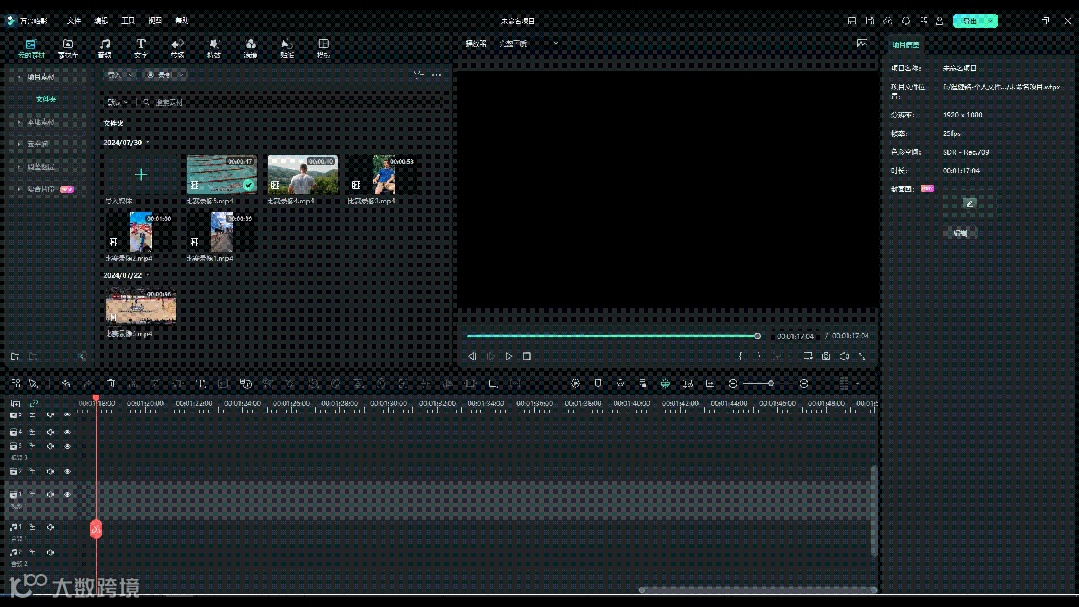1079x607 pixels.
Task: Click the timeline zoom-in plus icon
Action: tap(804, 383)
